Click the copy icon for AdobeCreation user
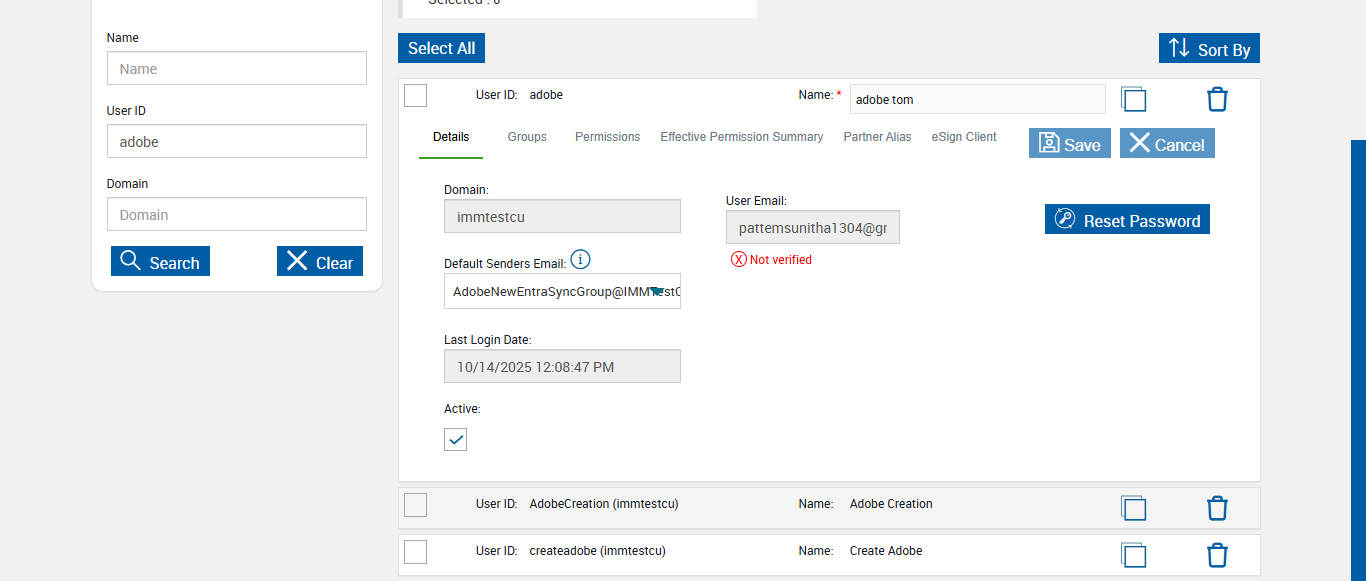1366x581 pixels. click(1133, 508)
